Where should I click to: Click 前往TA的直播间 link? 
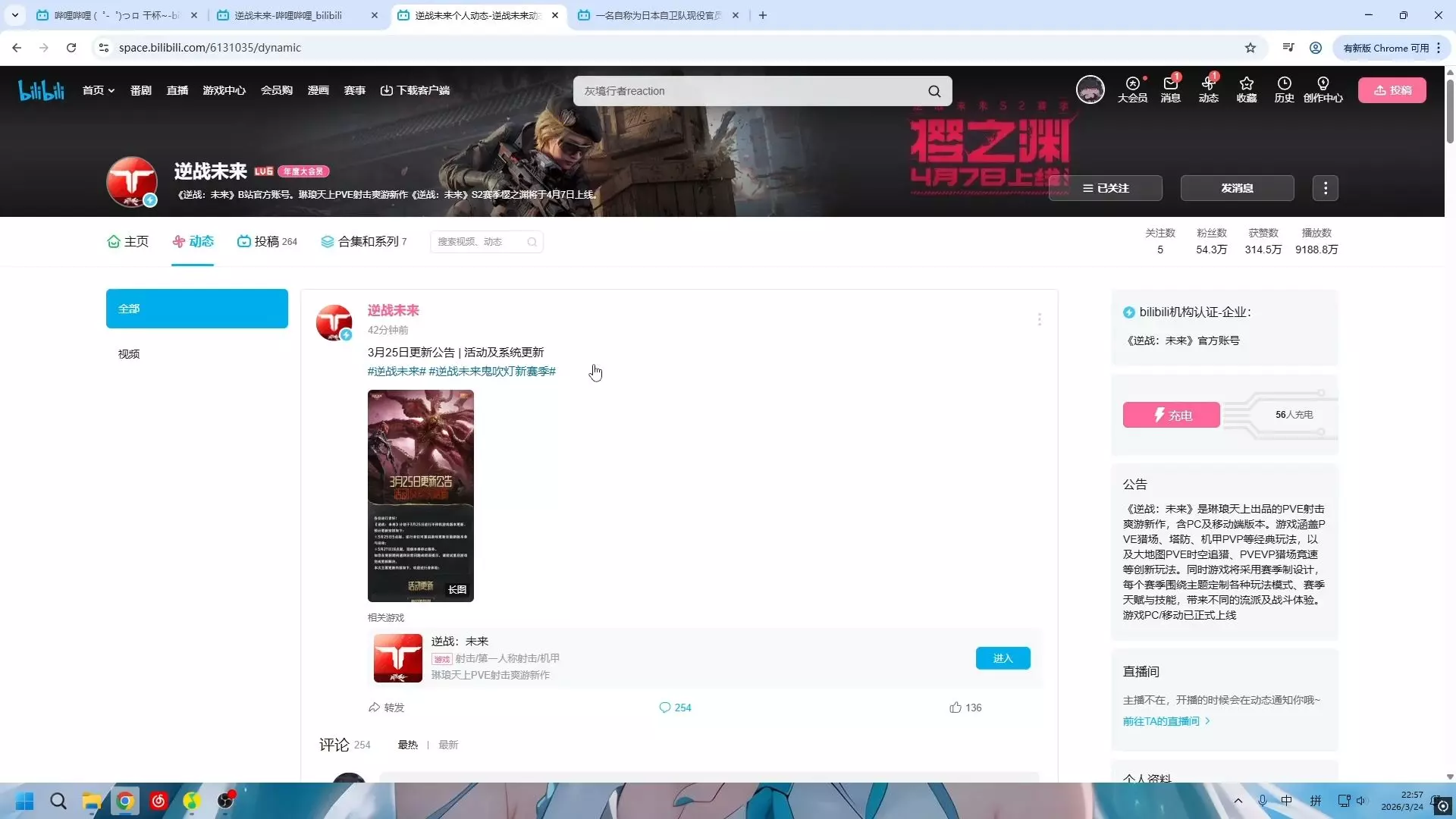point(1166,721)
